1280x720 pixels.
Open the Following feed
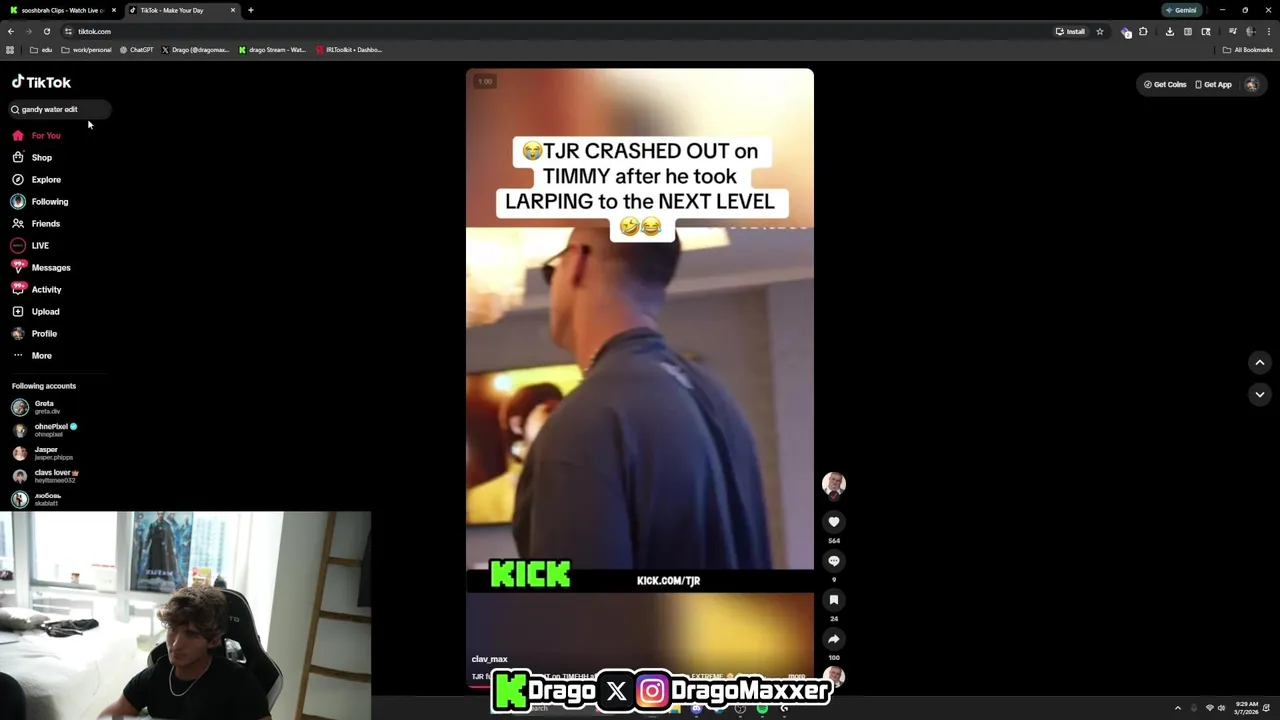tap(40, 201)
